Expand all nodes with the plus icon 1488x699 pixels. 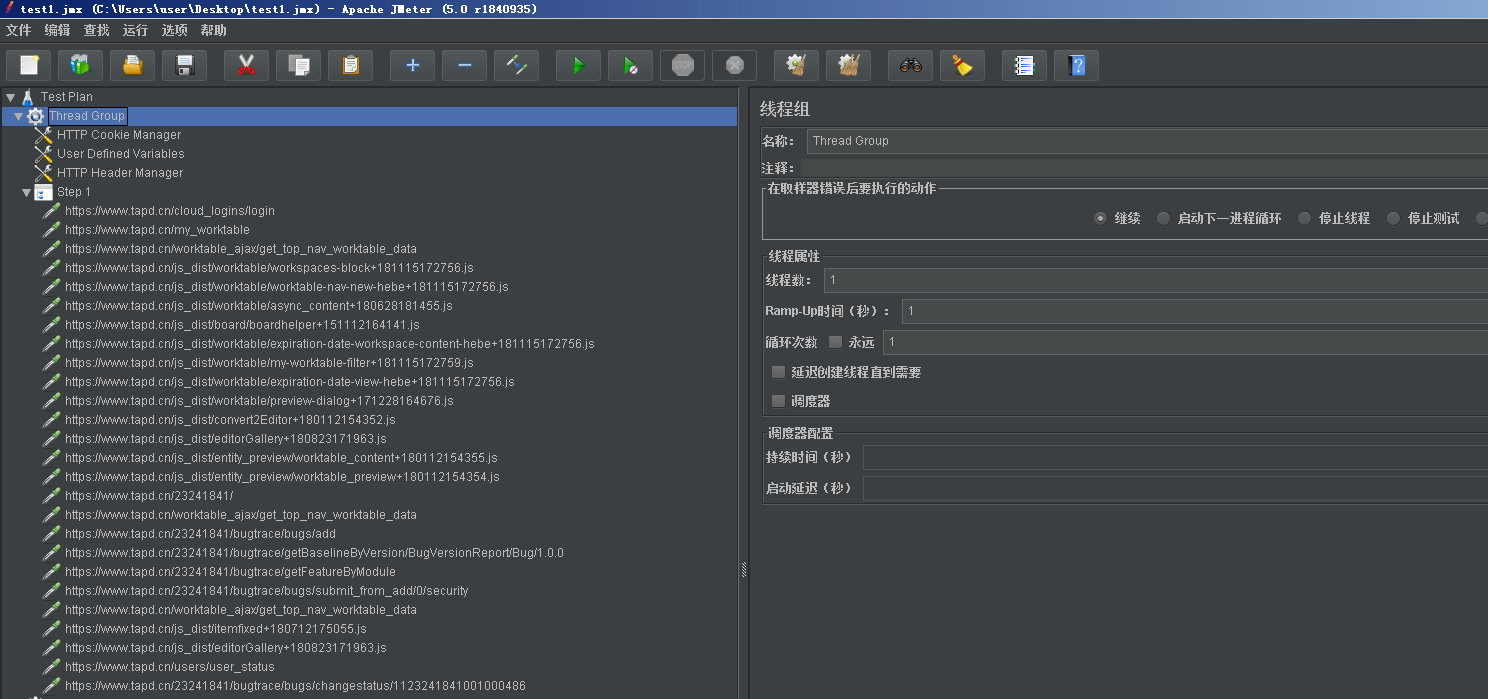pyautogui.click(x=412, y=66)
